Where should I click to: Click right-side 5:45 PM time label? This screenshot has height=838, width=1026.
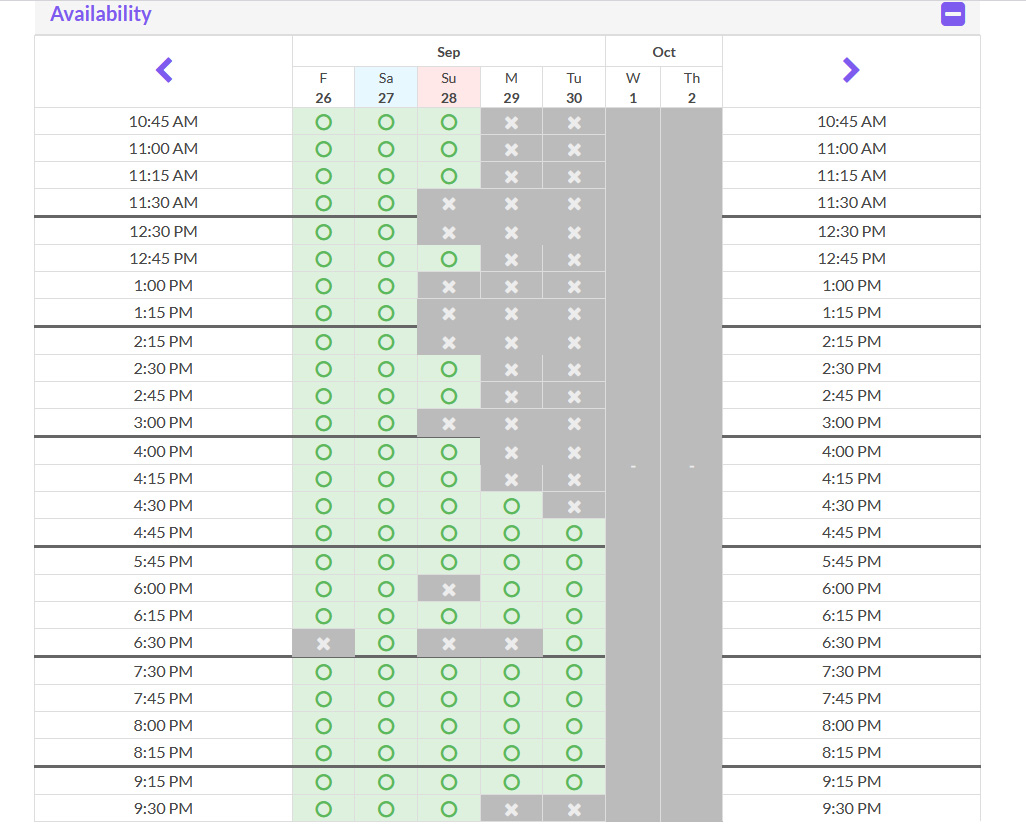pyautogui.click(x=851, y=561)
